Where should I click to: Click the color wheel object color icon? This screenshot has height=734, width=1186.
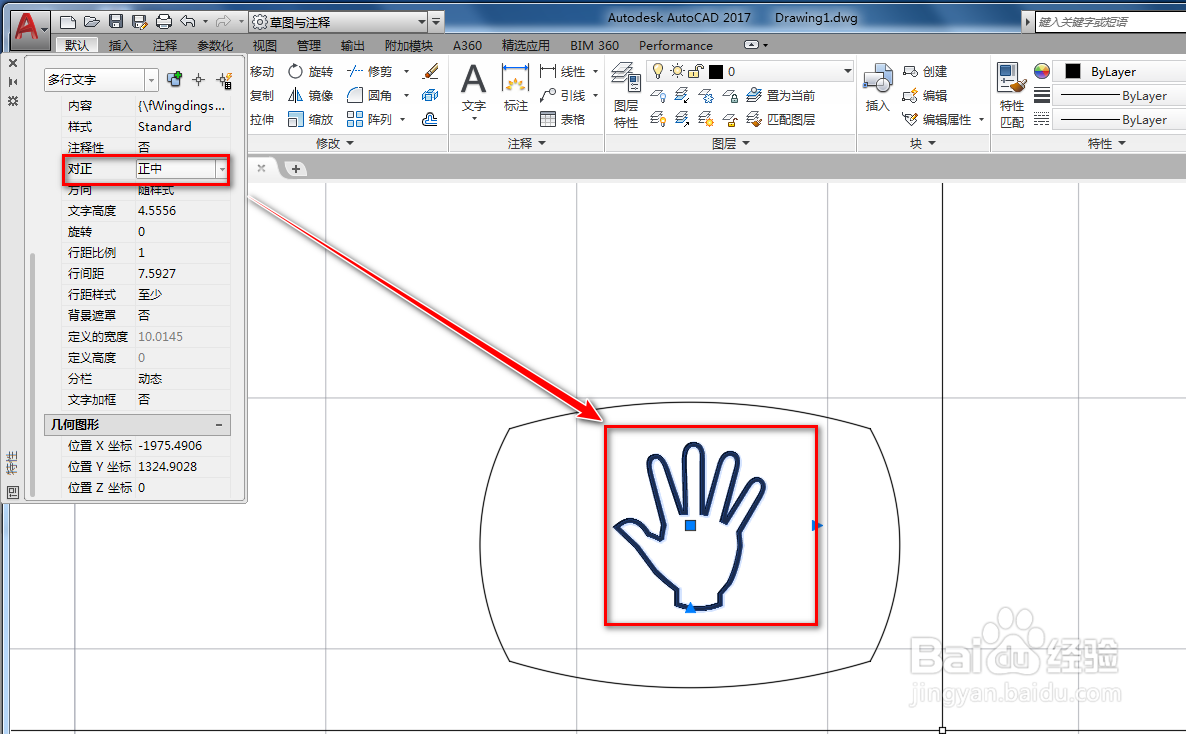1042,71
